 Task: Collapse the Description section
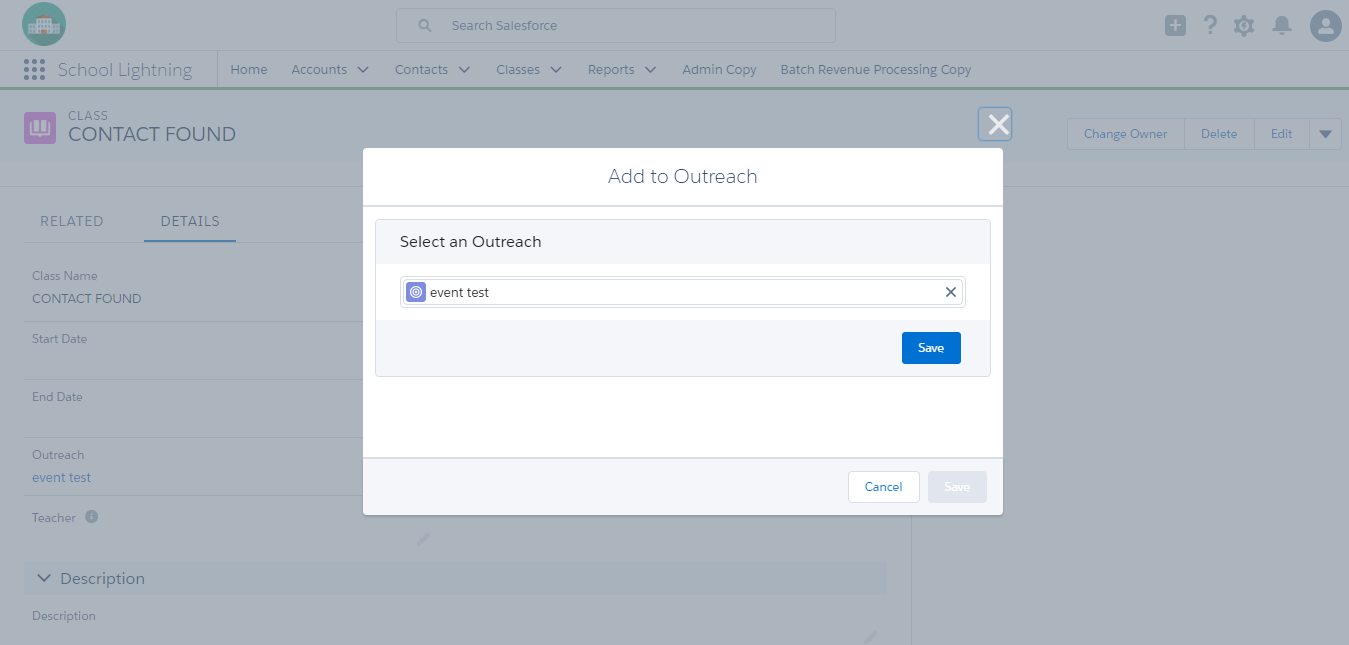pyautogui.click(x=44, y=578)
